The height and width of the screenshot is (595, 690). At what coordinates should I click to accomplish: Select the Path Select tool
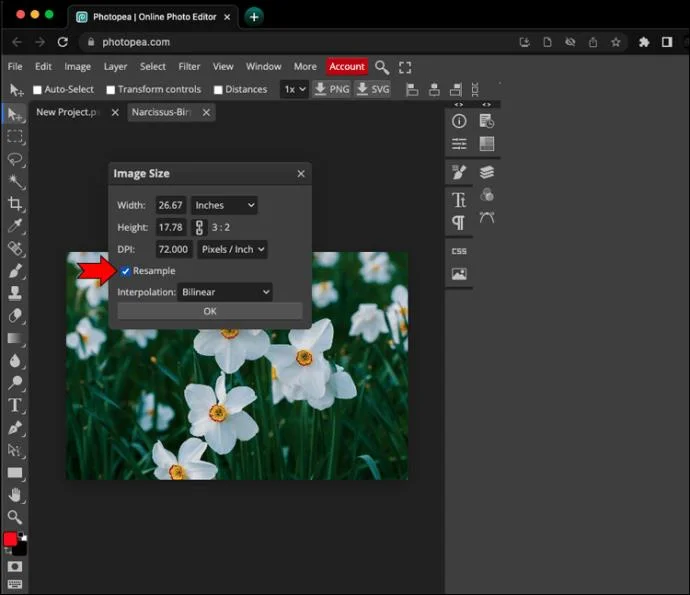[15, 450]
